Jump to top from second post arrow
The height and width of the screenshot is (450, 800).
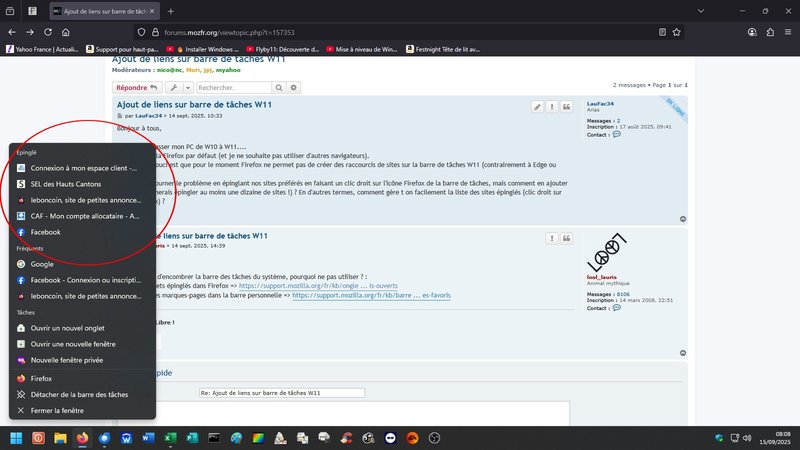click(x=683, y=353)
